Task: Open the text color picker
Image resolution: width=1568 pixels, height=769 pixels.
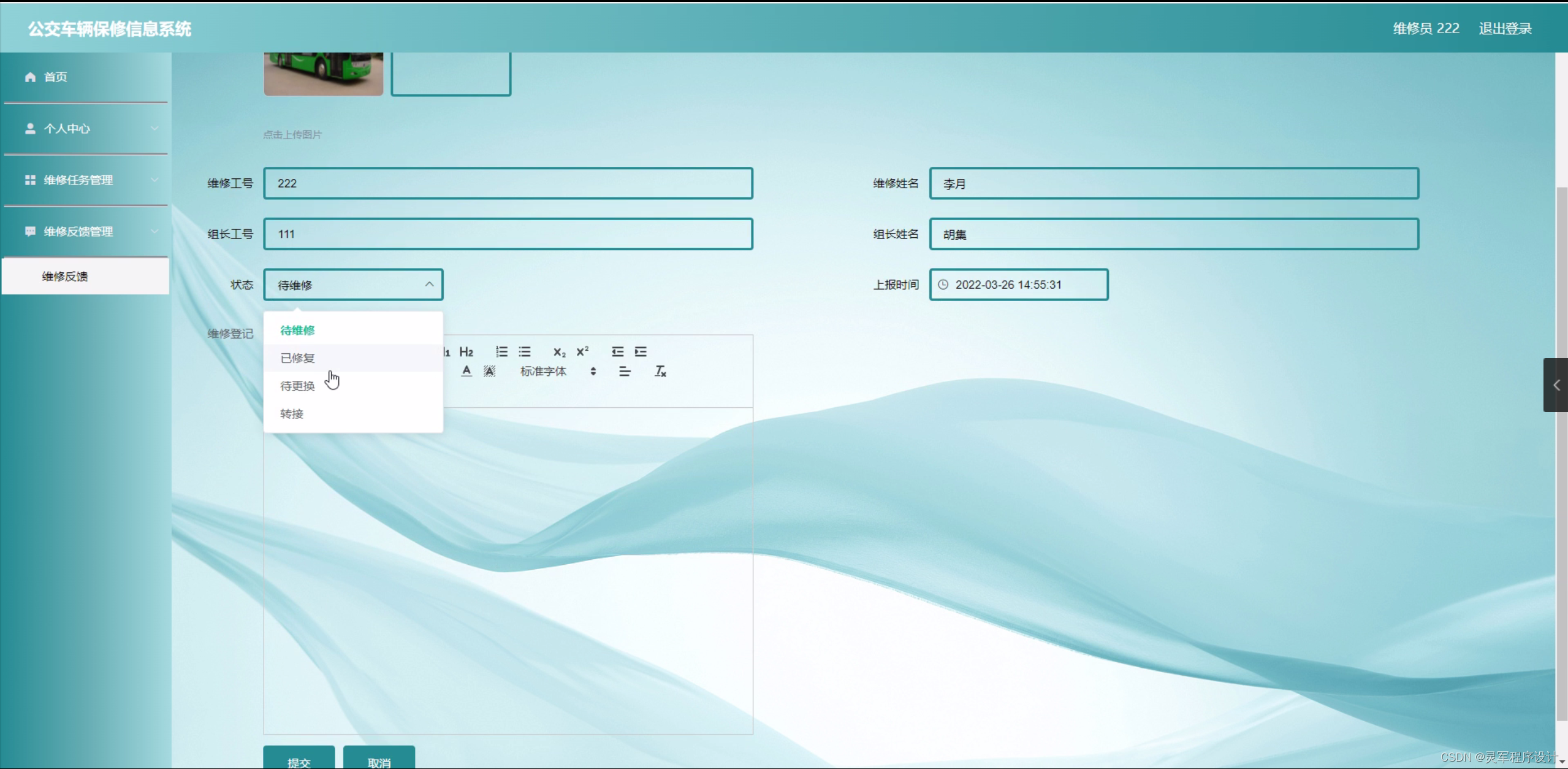Action: pyautogui.click(x=466, y=371)
